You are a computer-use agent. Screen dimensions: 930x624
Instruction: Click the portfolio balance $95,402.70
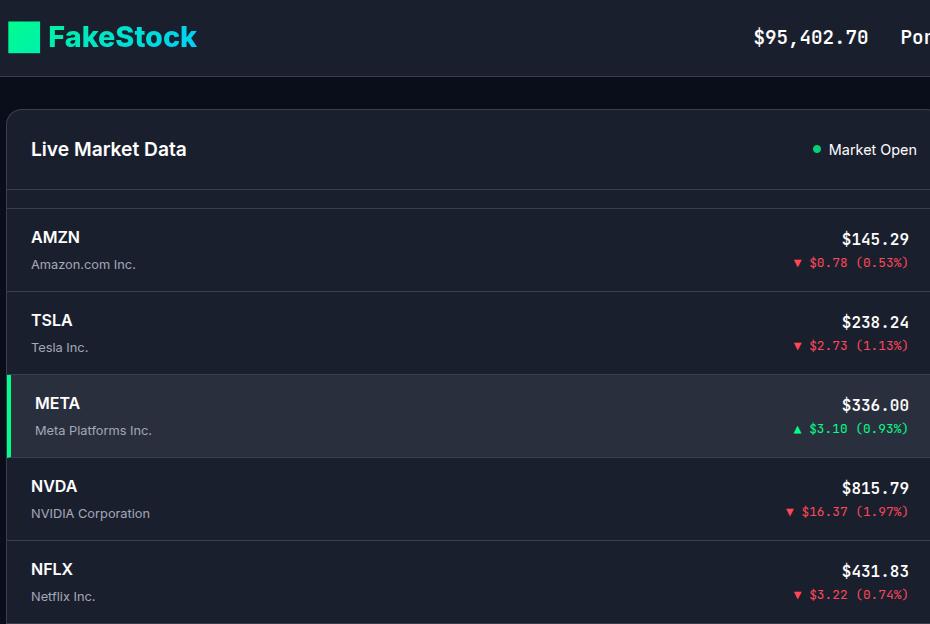[811, 37]
